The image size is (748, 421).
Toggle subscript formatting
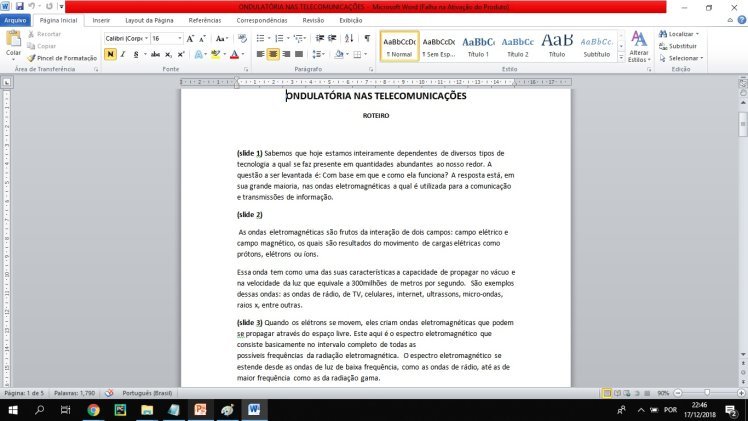(x=168, y=54)
